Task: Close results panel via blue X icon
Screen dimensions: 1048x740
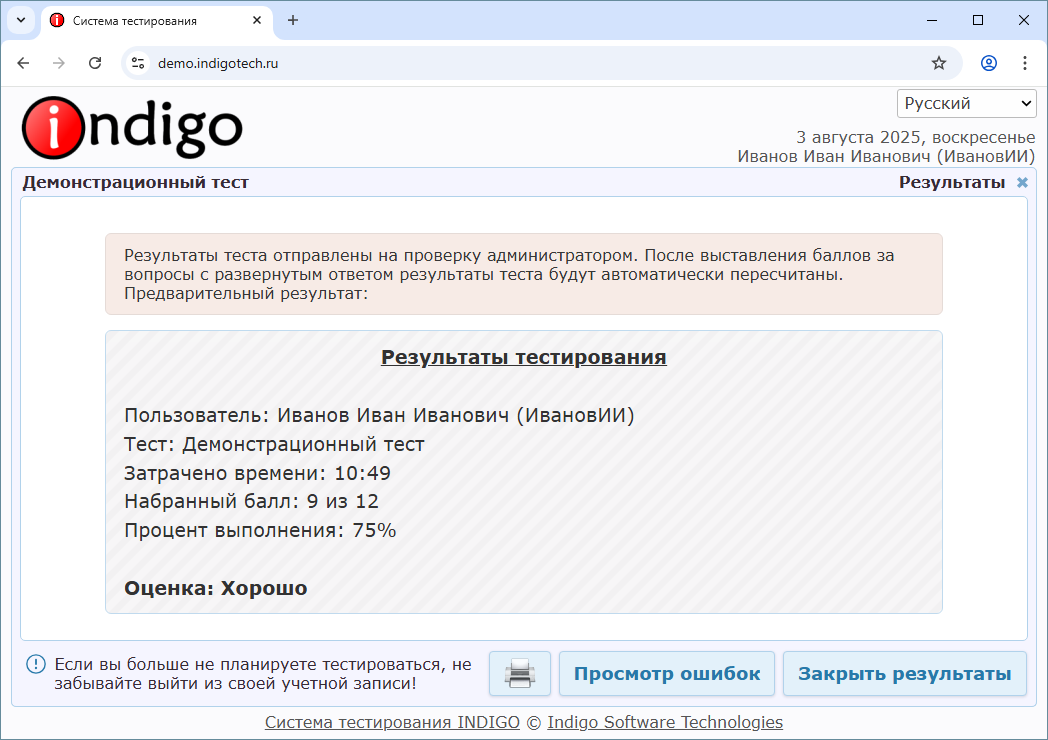Action: [x=1022, y=182]
